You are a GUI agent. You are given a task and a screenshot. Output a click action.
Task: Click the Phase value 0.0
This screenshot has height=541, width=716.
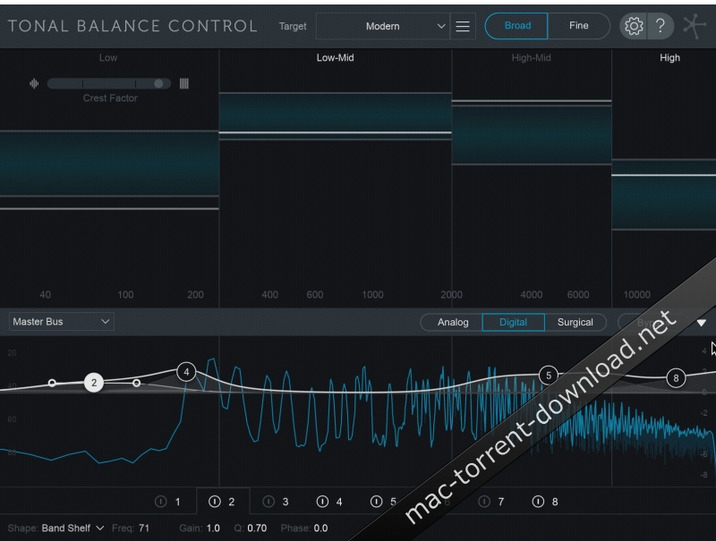[x=321, y=528]
